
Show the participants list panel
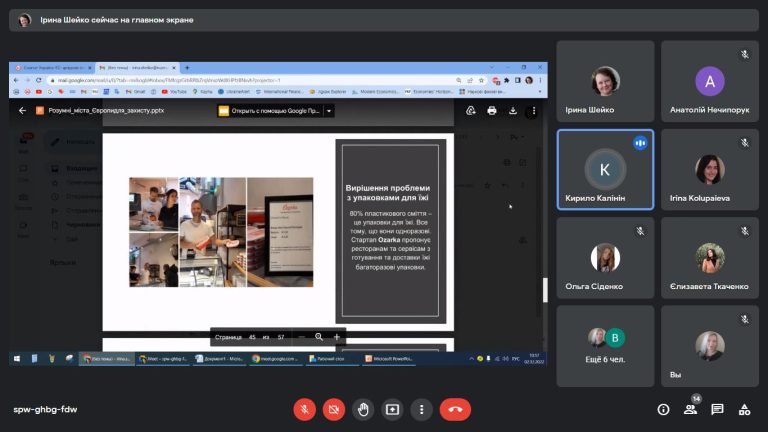pos(691,409)
